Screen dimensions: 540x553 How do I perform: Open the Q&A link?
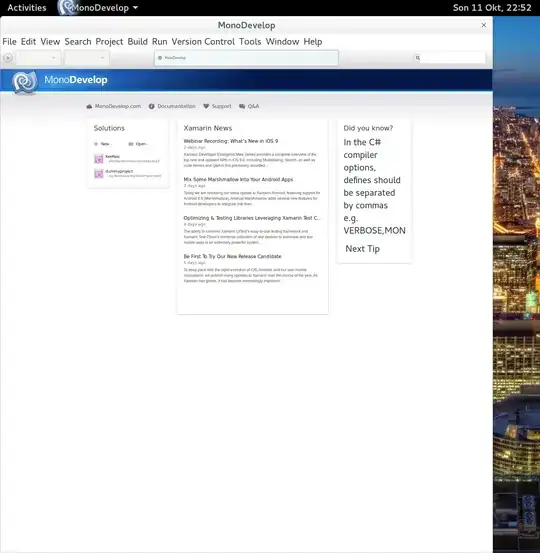253,106
